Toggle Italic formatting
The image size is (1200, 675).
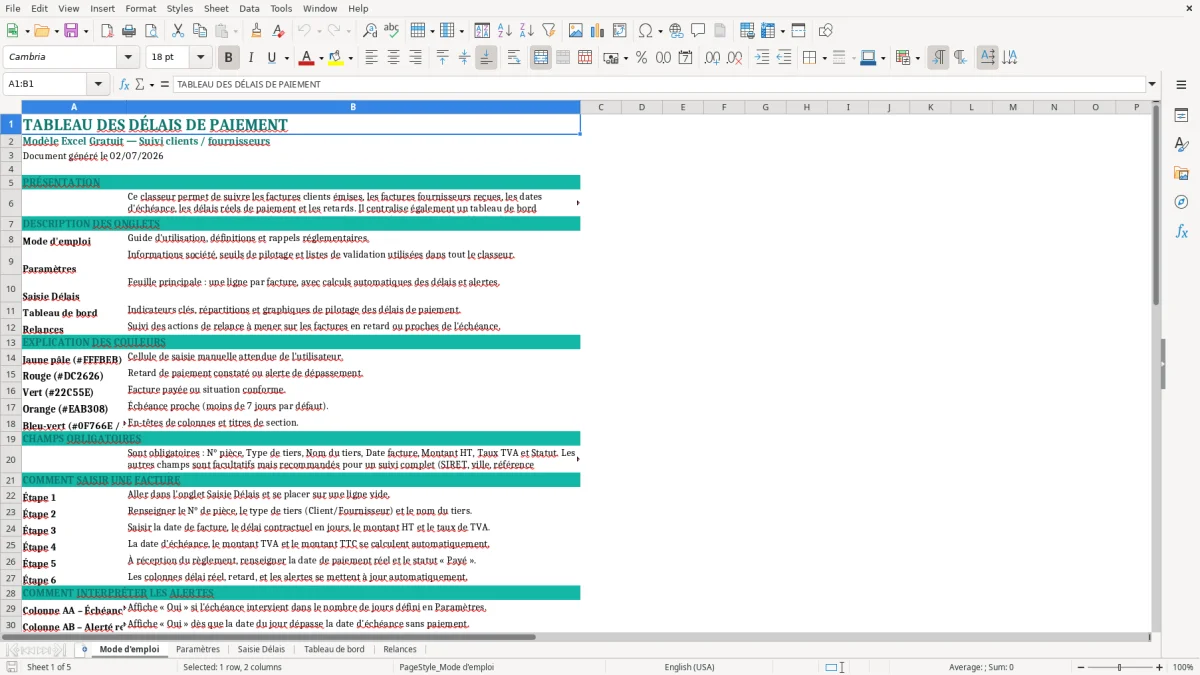coord(250,58)
